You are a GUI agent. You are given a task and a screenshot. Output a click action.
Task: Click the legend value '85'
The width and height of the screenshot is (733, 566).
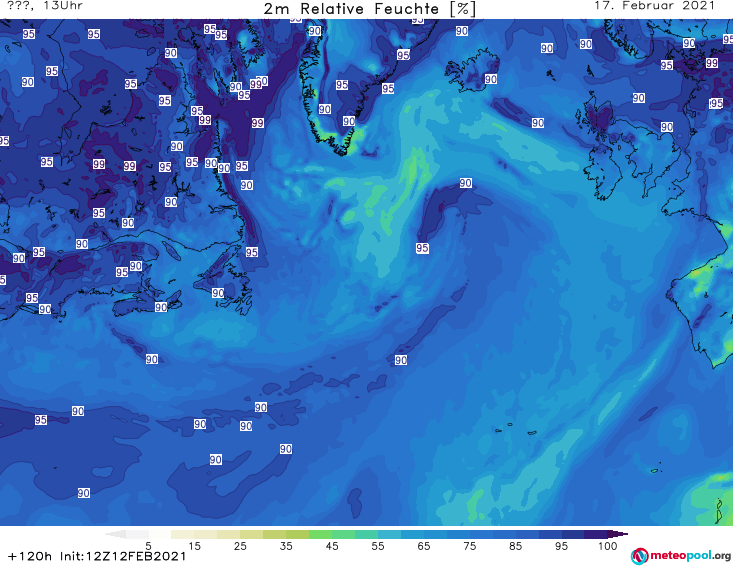pos(515,546)
